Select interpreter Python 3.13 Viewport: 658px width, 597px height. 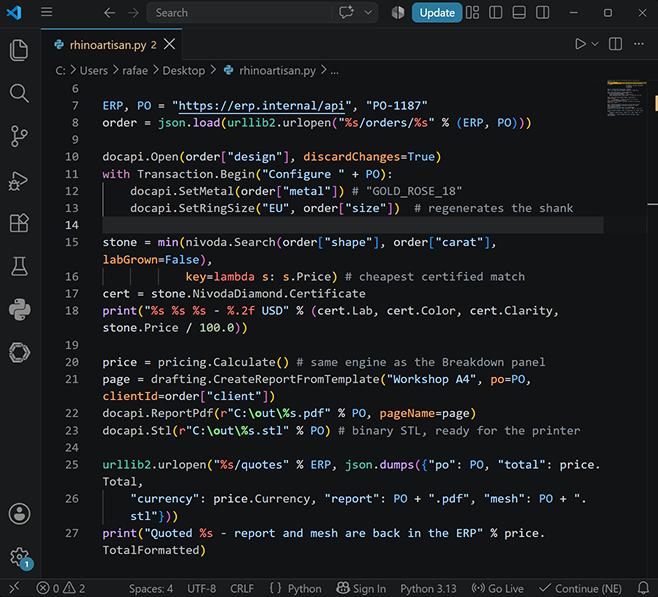[x=428, y=589]
